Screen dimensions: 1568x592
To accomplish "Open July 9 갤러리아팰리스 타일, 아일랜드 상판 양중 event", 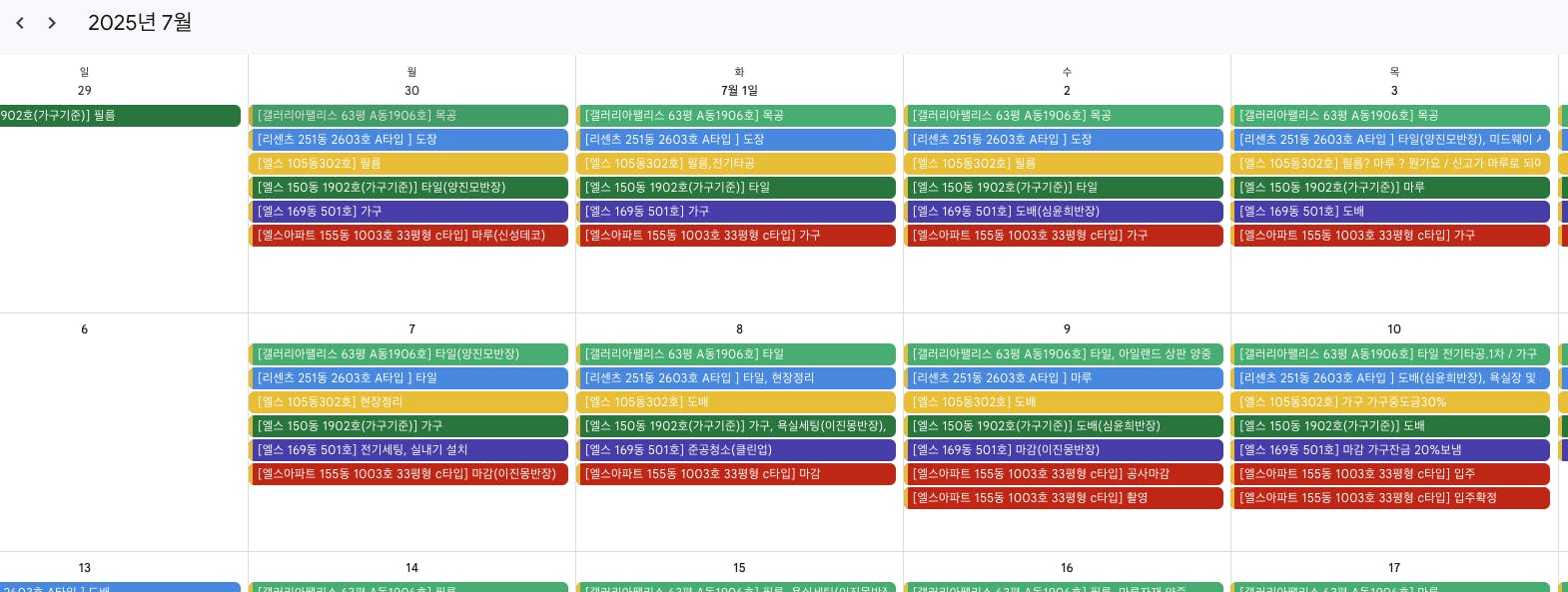I will click(x=1064, y=354).
